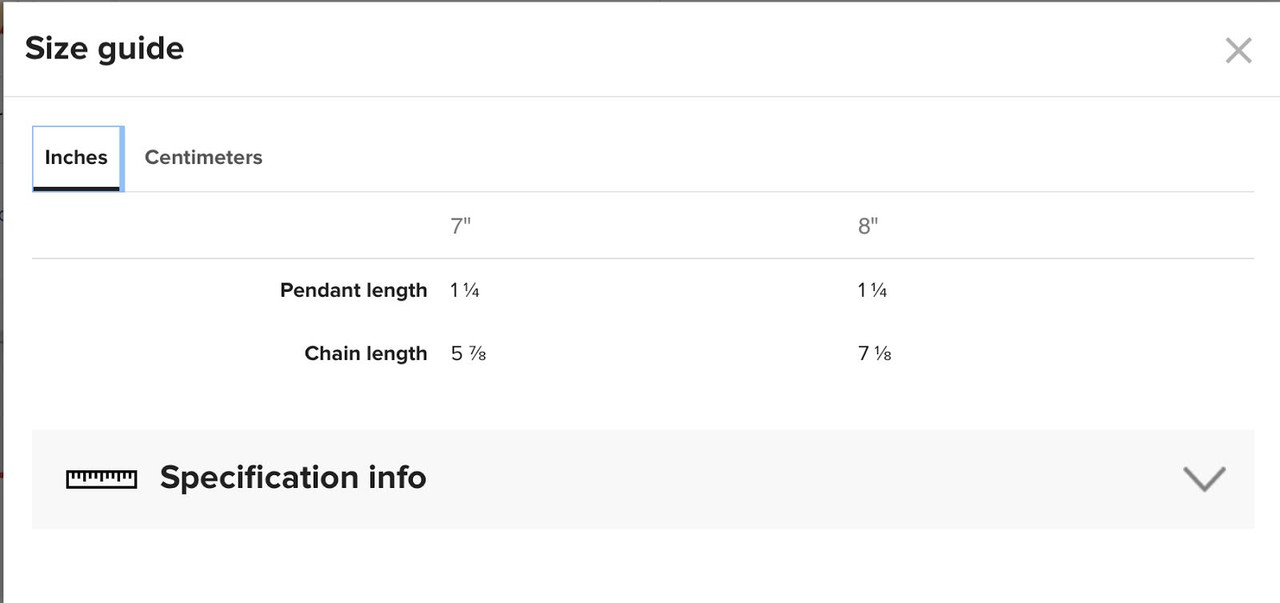Click blank header area right of Size guide title

(700, 48)
